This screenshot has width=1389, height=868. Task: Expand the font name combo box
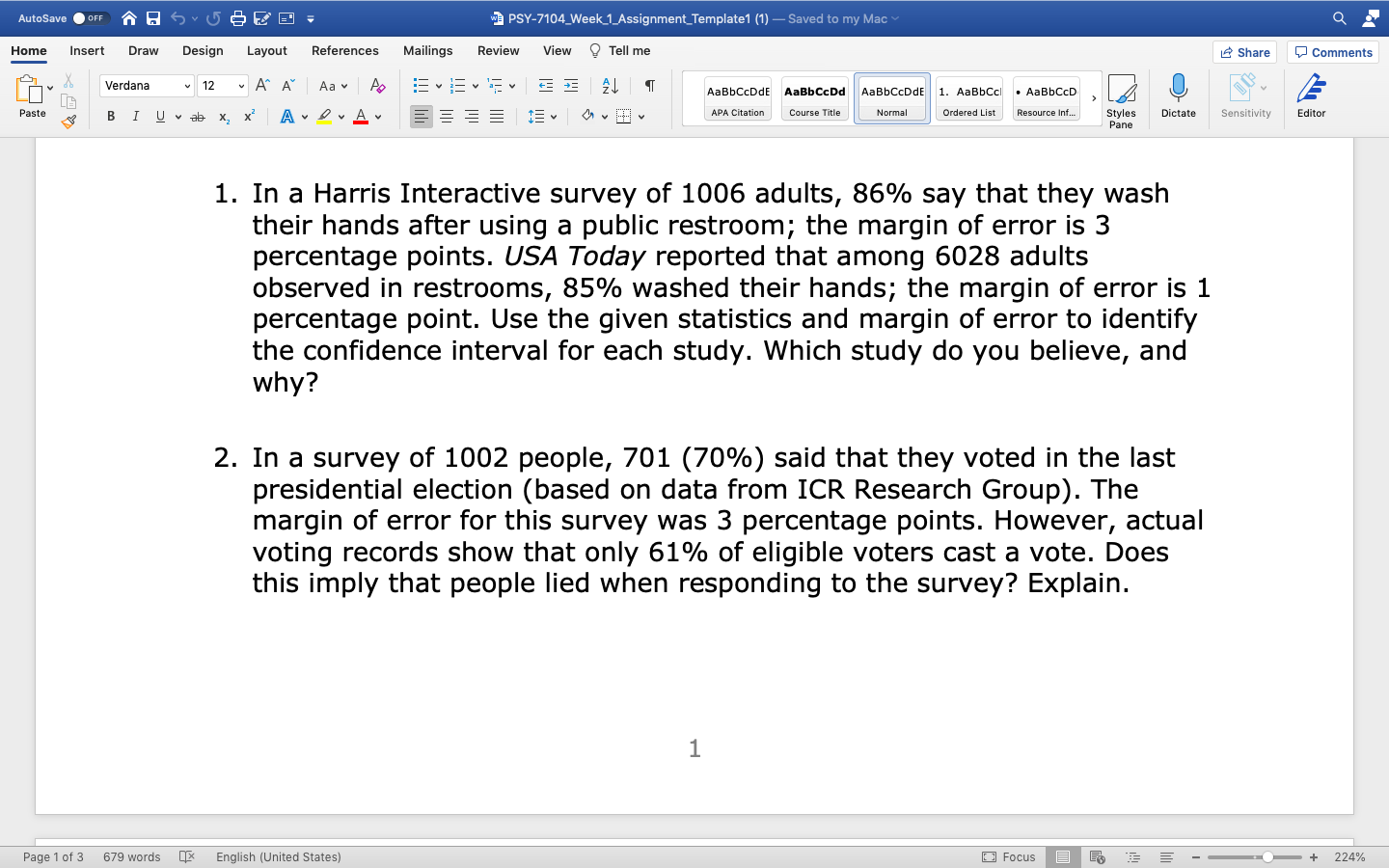[x=145, y=86]
